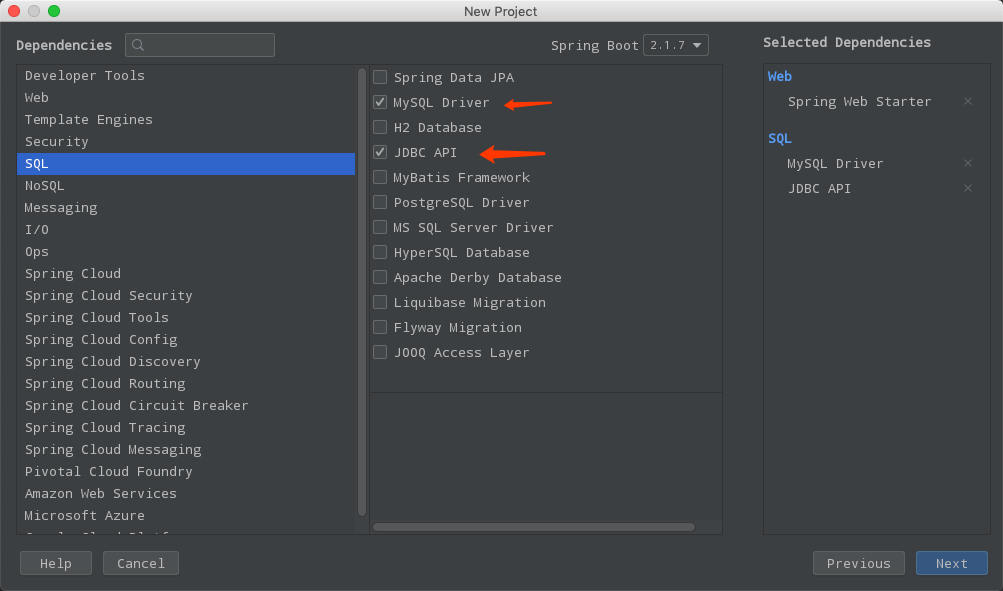Screen dimensions: 1003x591
Task: Select MySQL Driver in Selected Dependencies list
Action: click(x=835, y=163)
